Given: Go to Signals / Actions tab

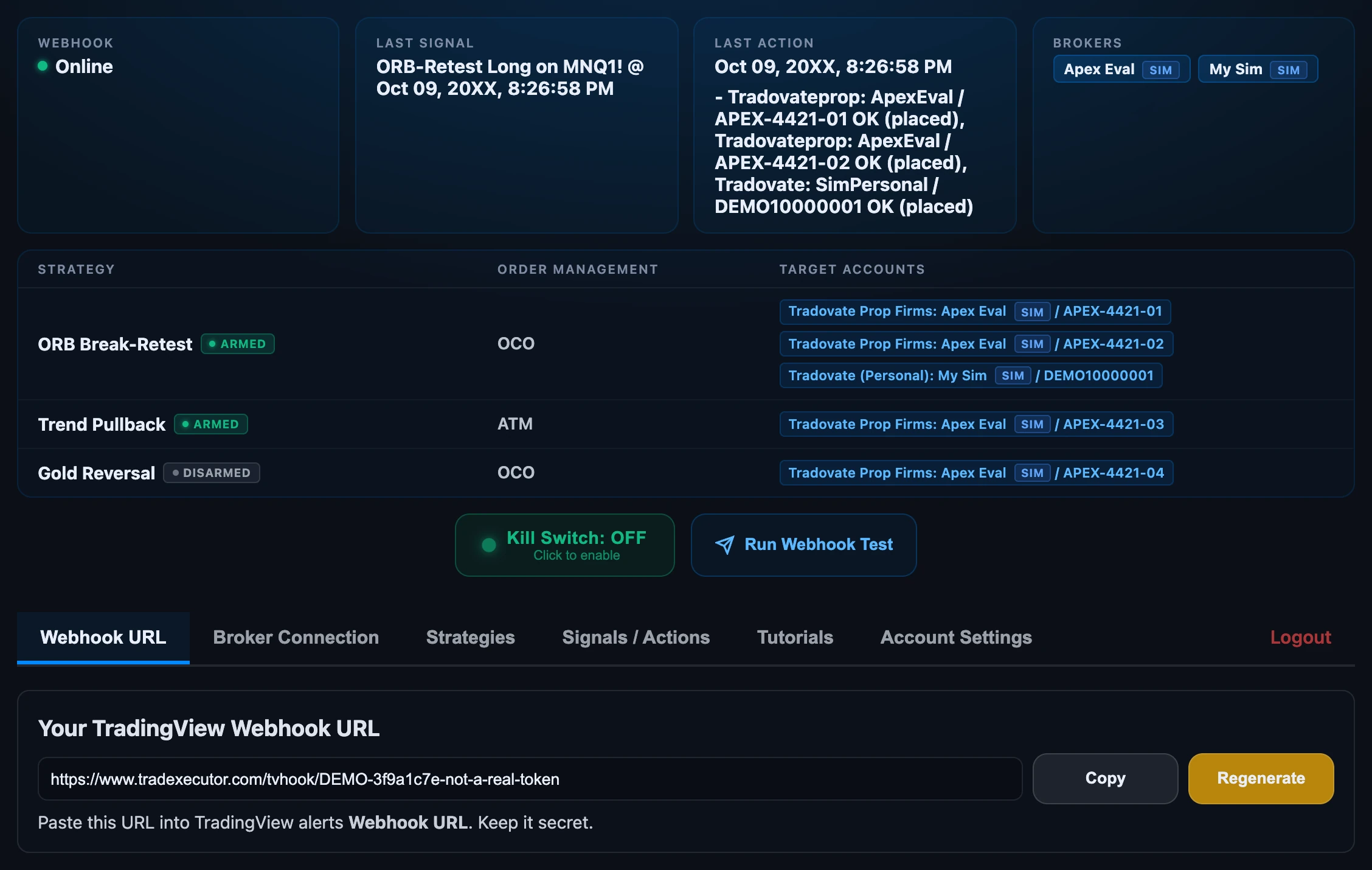Looking at the screenshot, I should 636,637.
